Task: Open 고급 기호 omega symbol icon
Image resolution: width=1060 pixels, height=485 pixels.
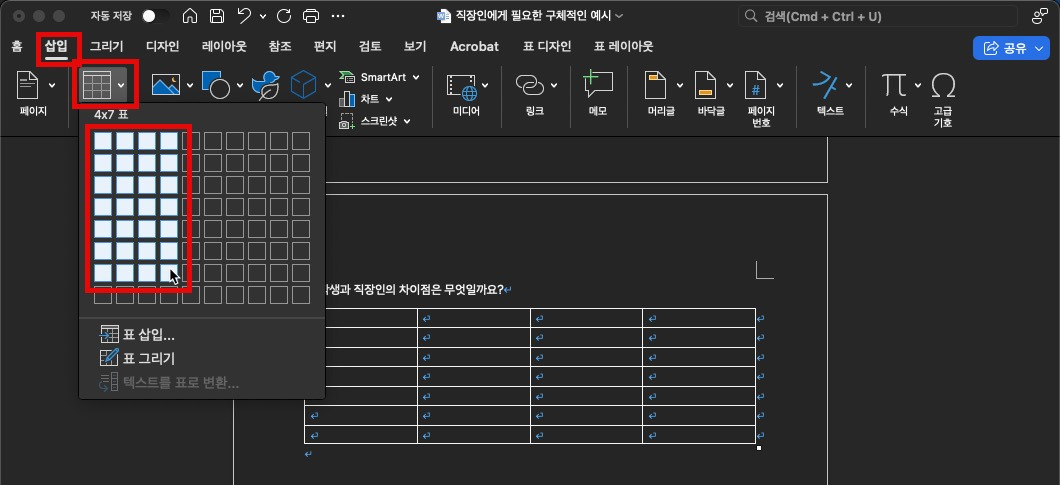Action: [x=943, y=85]
